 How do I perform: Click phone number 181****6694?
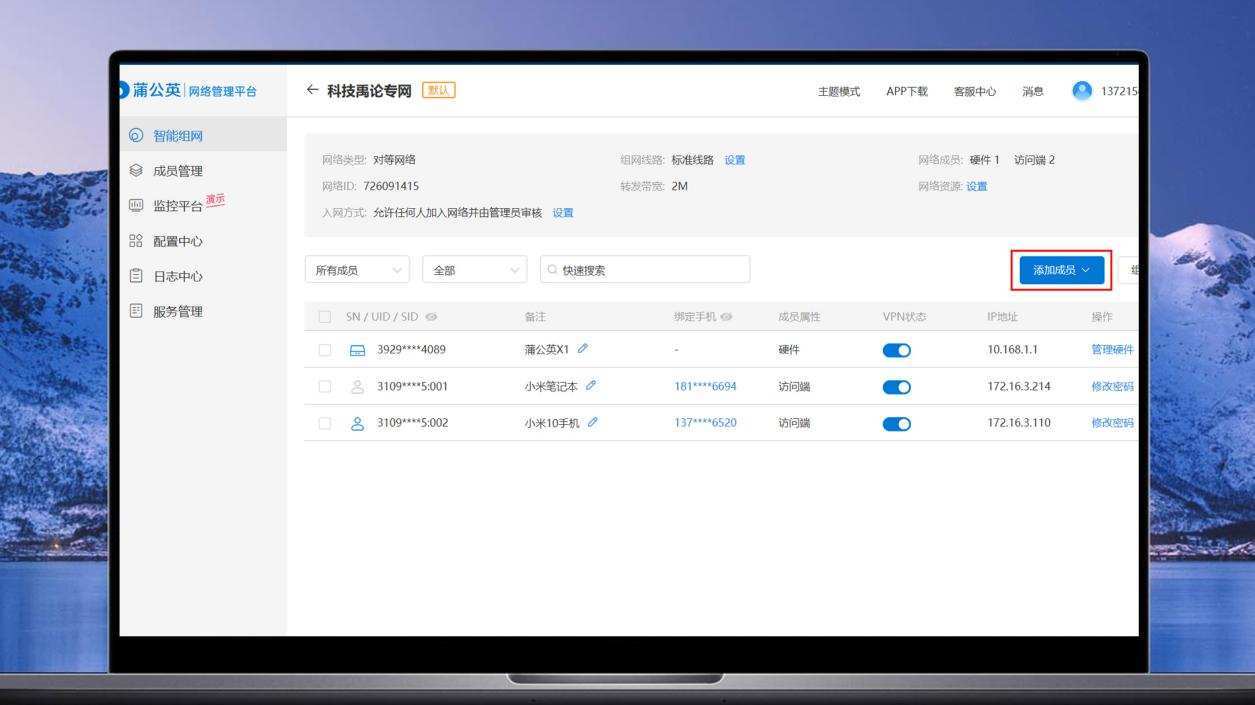point(705,386)
